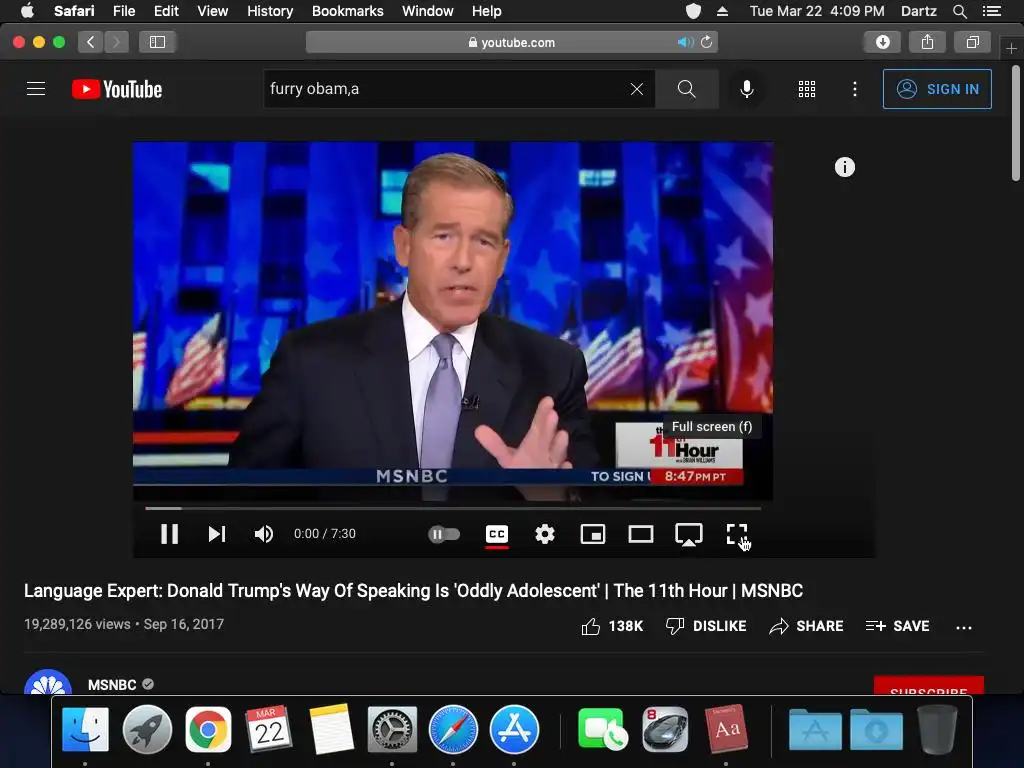The image size is (1024, 768).
Task: Seek along the video progress bar
Action: 453,507
